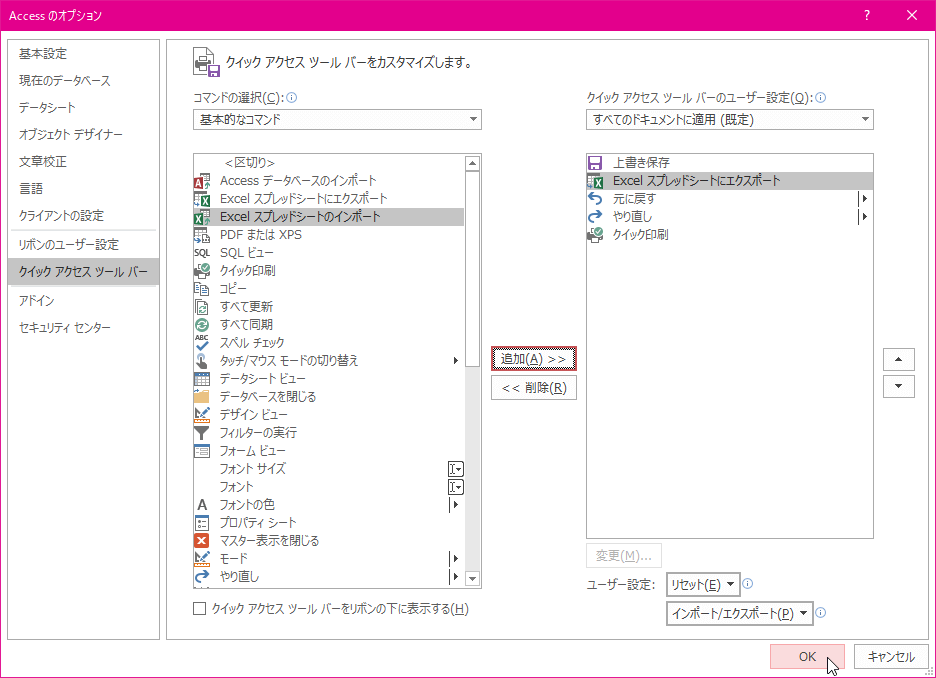Click the dialog help question mark
The width and height of the screenshot is (936, 678).
coord(867,16)
